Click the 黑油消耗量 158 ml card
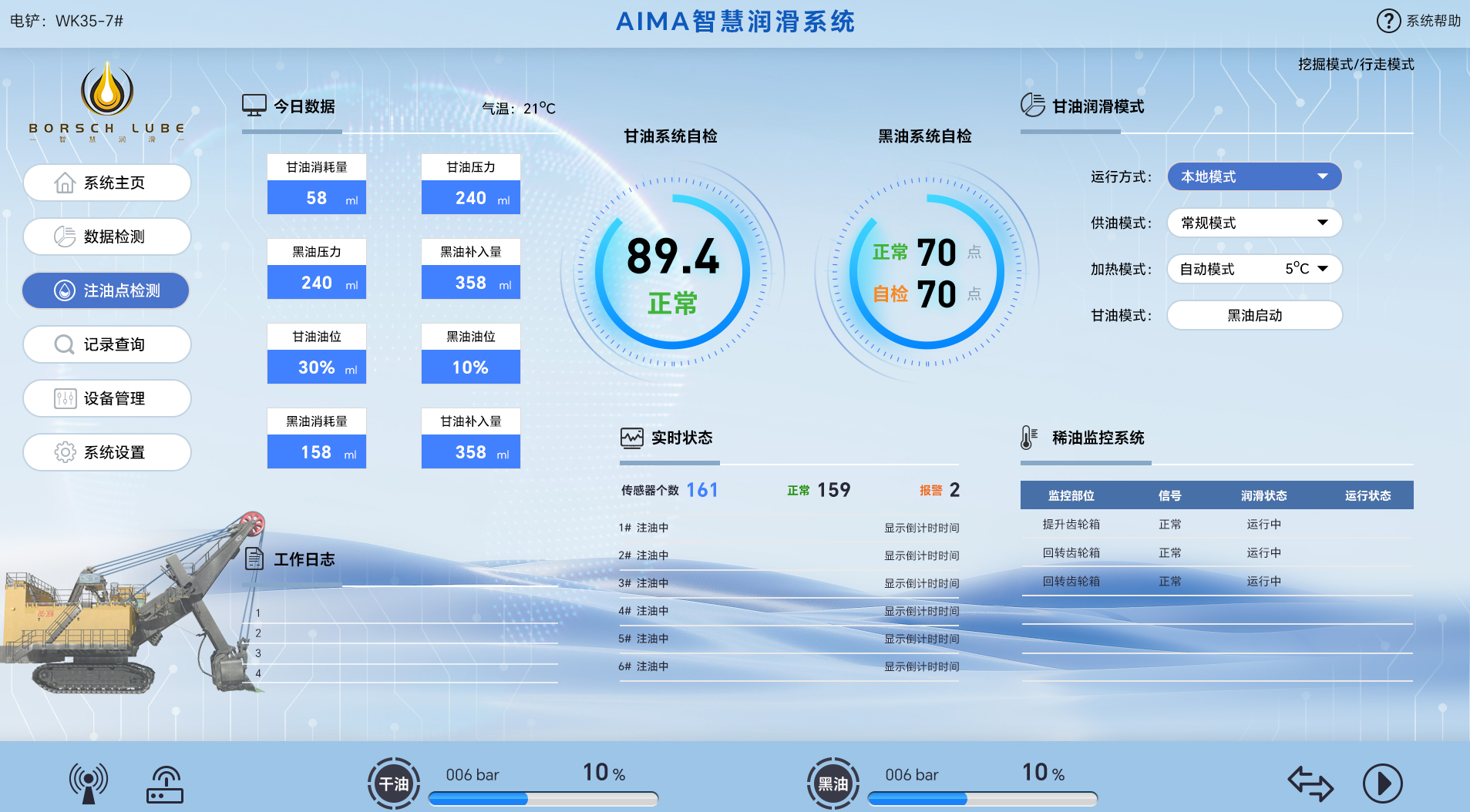This screenshot has height=812, width=1470. 317,438
